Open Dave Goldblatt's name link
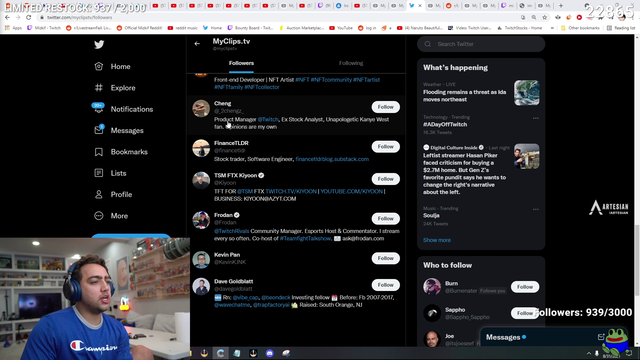The height and width of the screenshot is (360, 640). click(233, 282)
